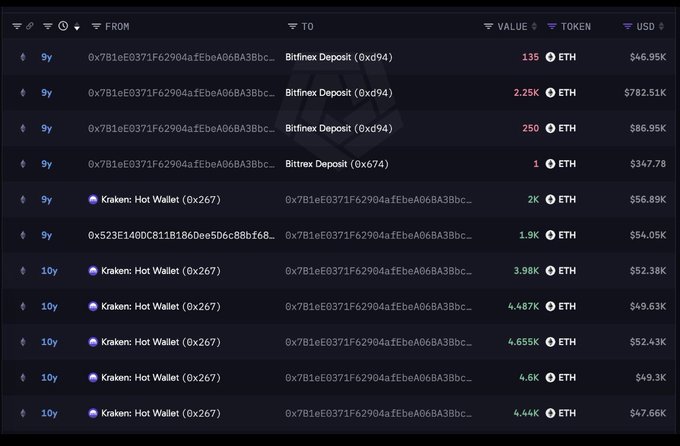Select the $49.3K USD amount
The width and height of the screenshot is (680, 446).
tap(651, 377)
